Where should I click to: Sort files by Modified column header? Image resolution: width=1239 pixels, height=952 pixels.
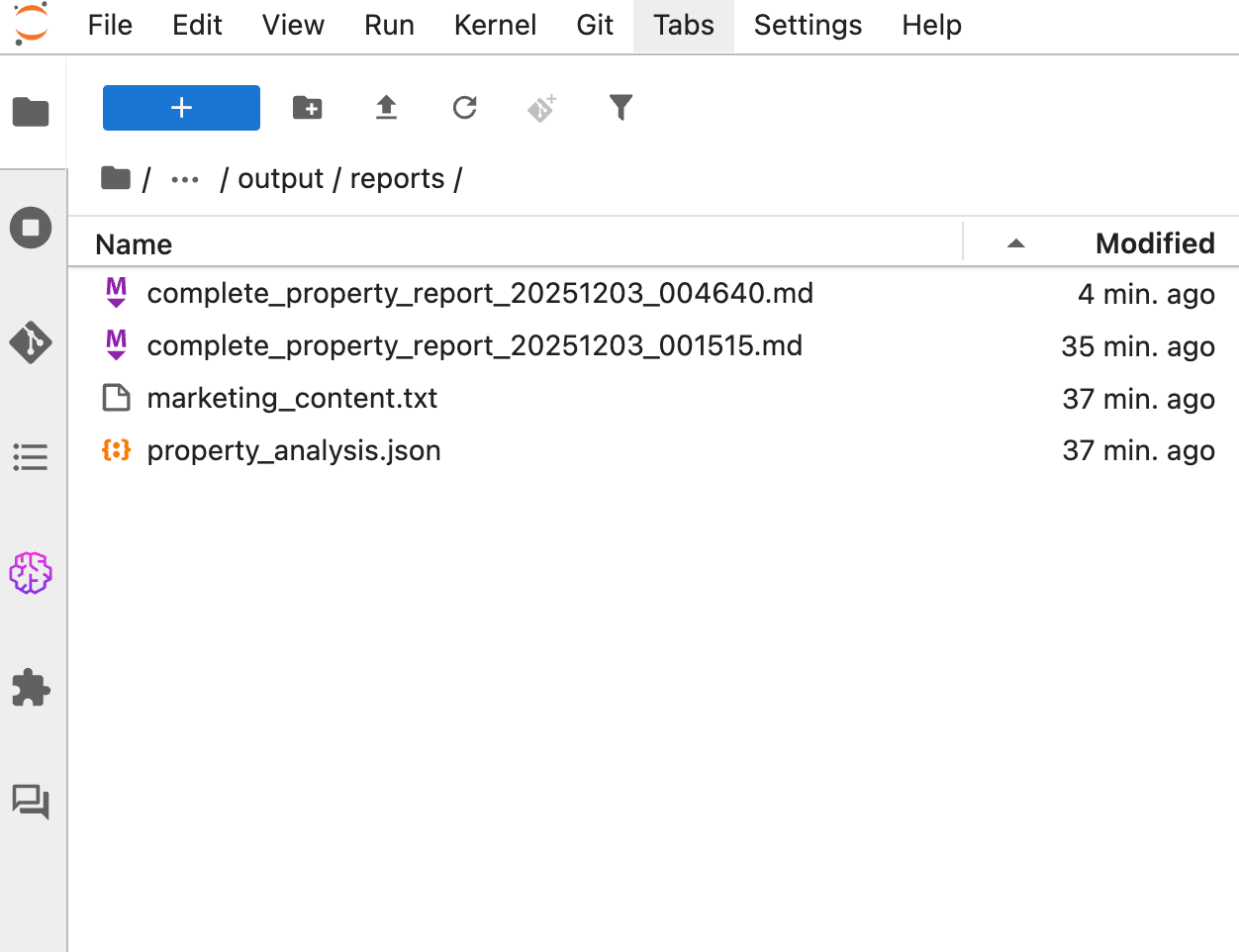[x=1155, y=242]
